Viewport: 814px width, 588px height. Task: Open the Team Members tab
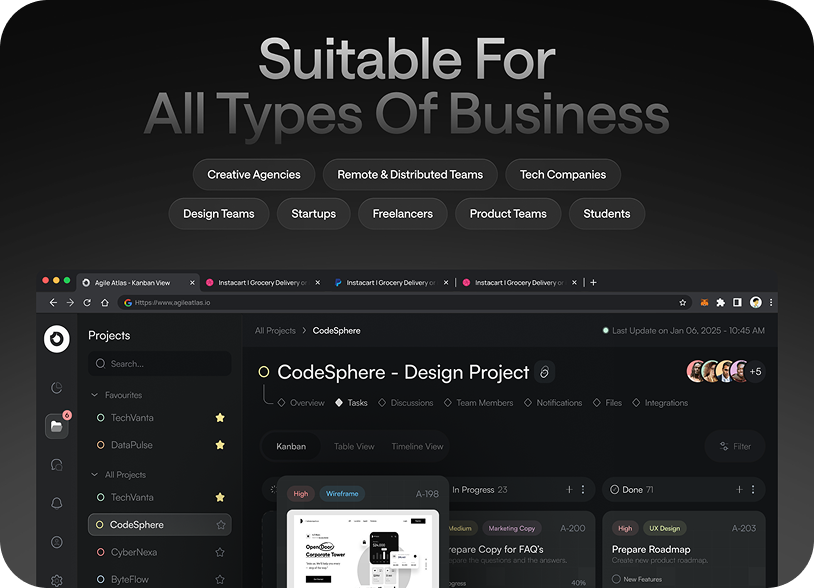(x=479, y=403)
